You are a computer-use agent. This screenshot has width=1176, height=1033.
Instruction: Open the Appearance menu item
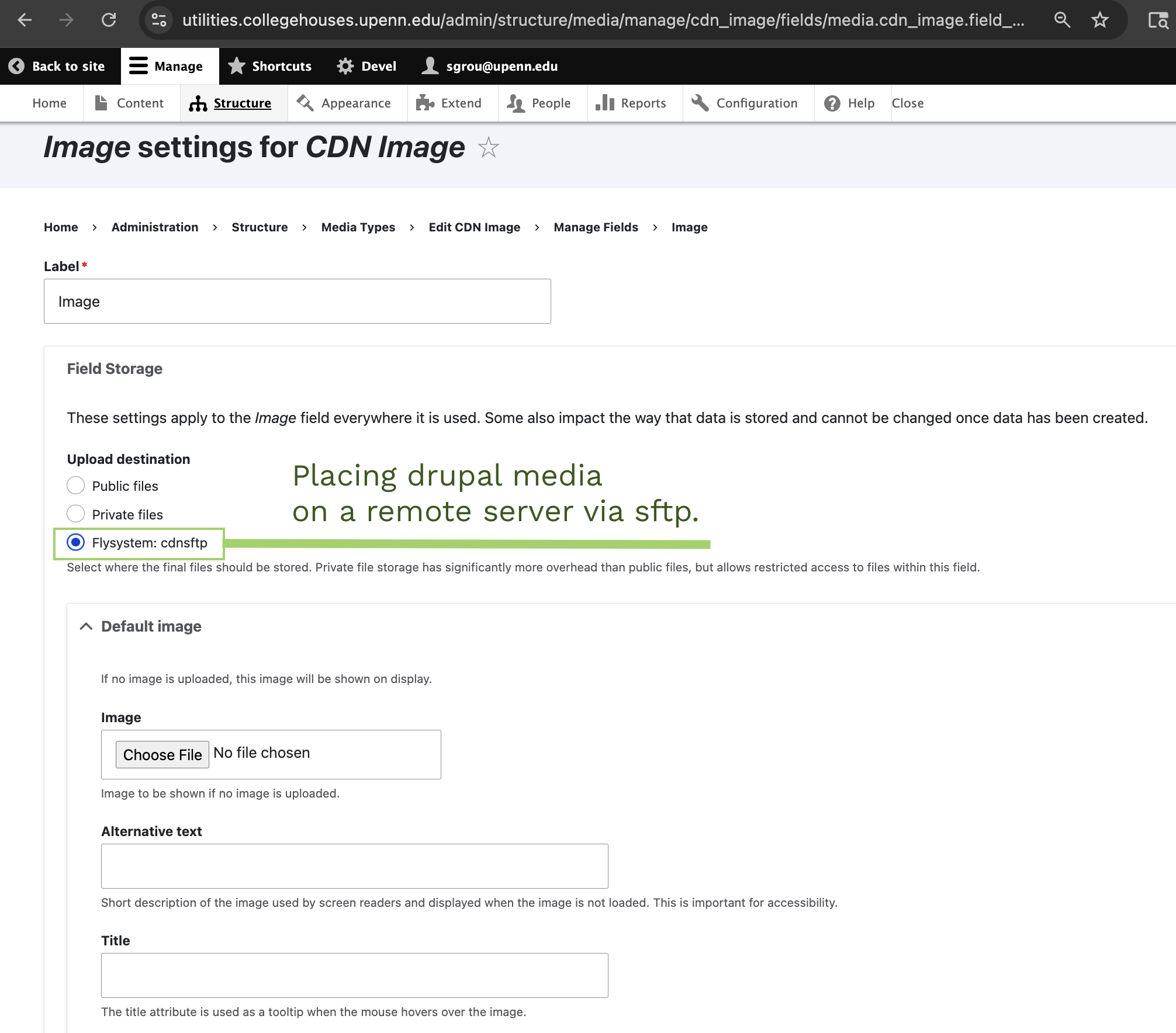point(356,103)
